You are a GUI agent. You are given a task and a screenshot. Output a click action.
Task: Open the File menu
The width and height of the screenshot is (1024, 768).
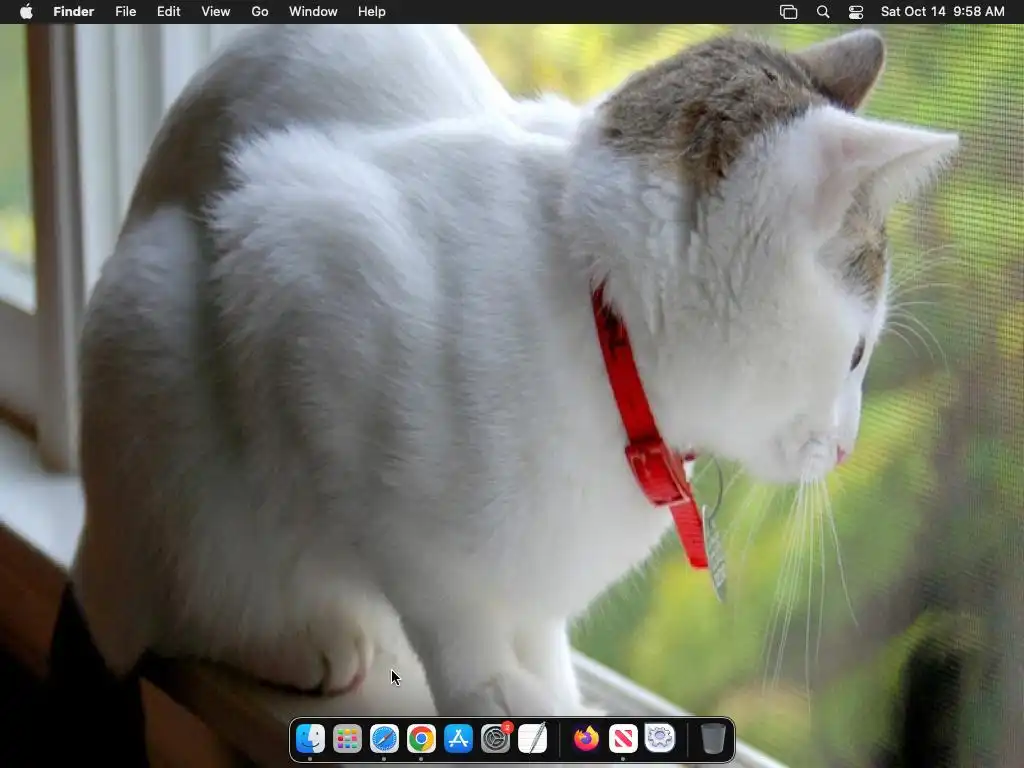coord(125,12)
